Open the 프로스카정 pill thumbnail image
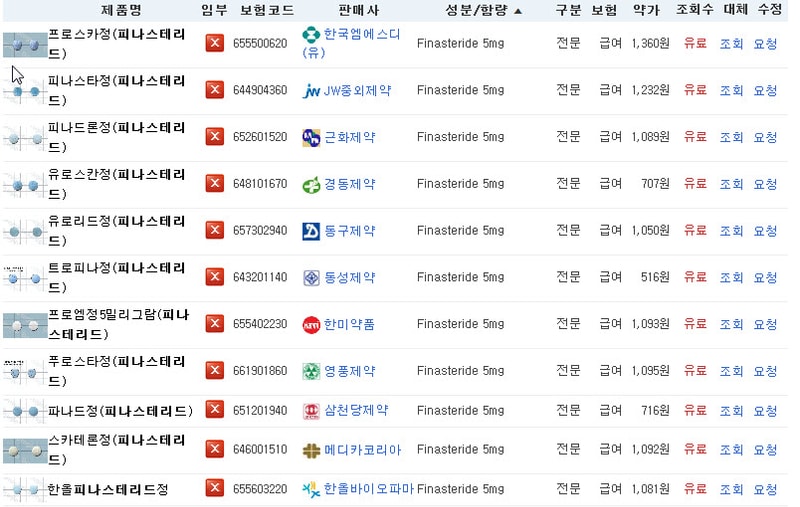800x507 pixels. [25, 45]
